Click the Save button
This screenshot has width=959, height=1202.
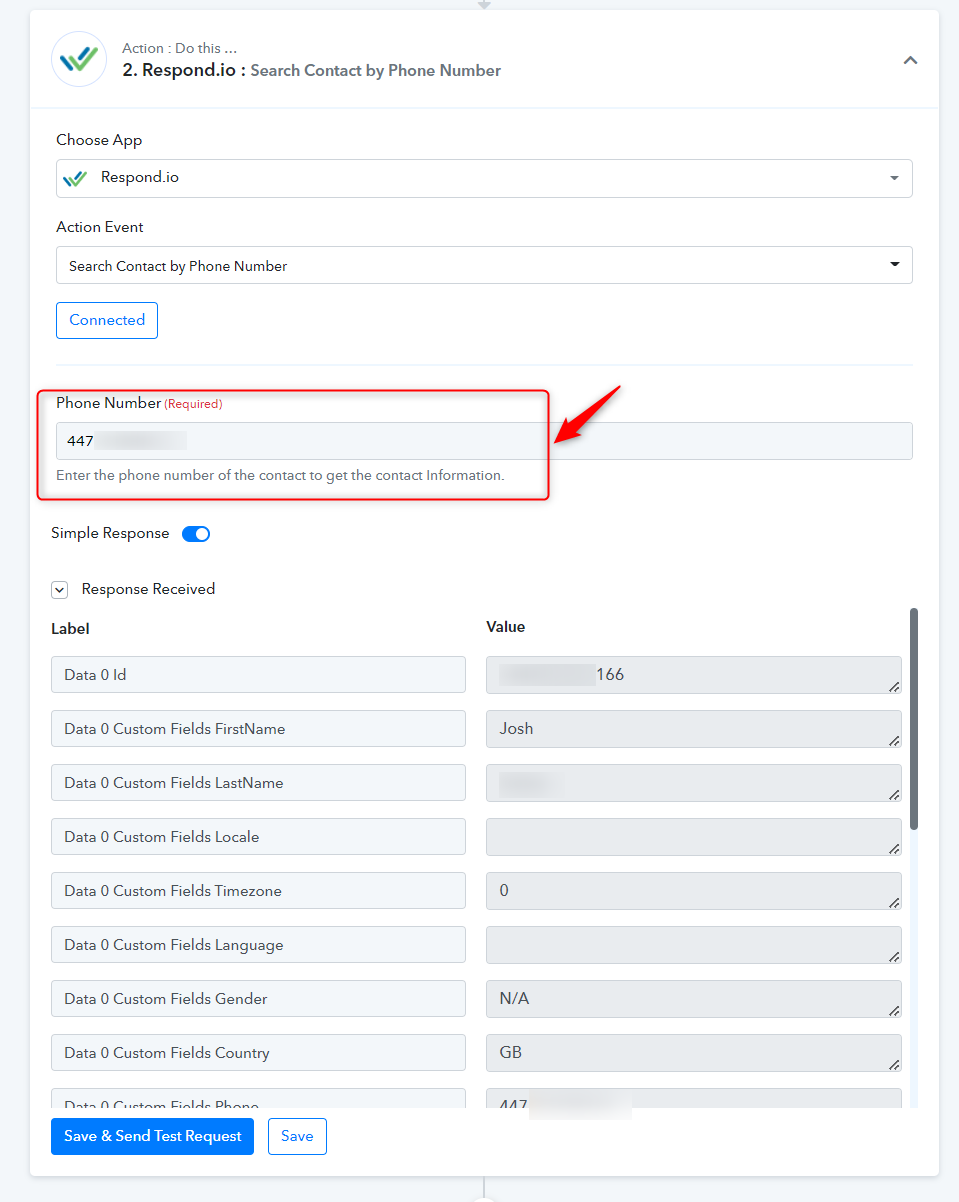[x=297, y=1136]
